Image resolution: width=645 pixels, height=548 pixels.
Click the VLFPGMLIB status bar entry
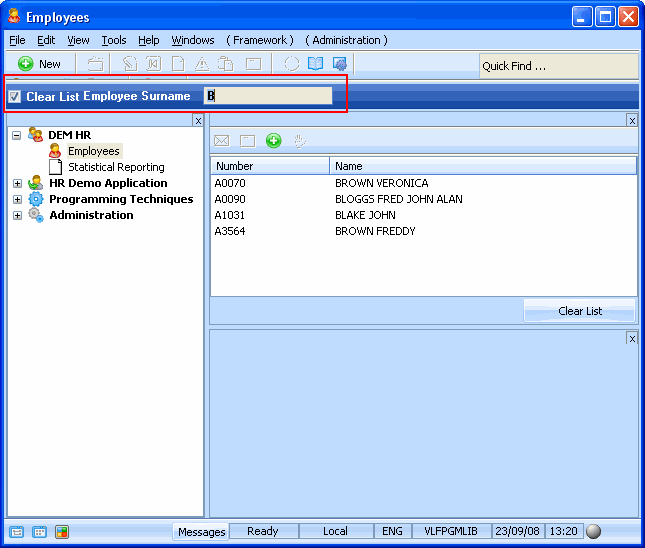click(451, 531)
